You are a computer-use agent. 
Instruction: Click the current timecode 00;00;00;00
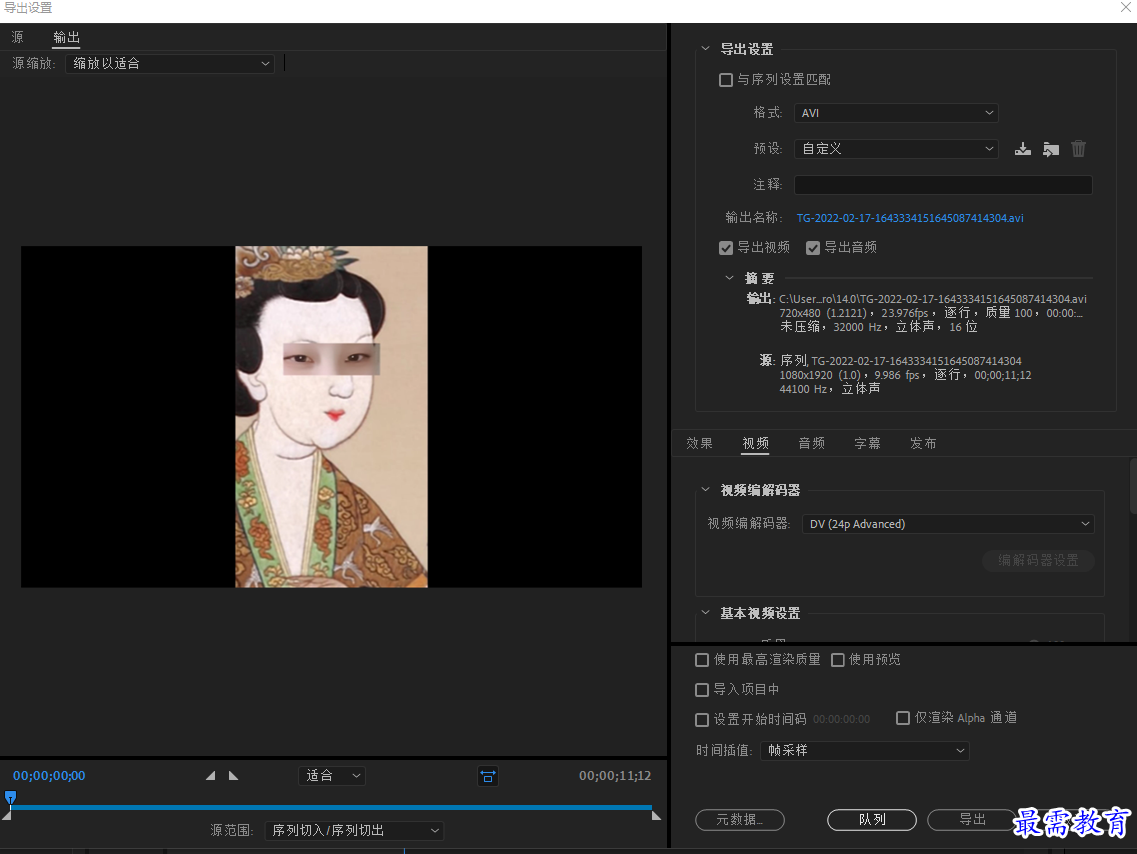(49, 776)
